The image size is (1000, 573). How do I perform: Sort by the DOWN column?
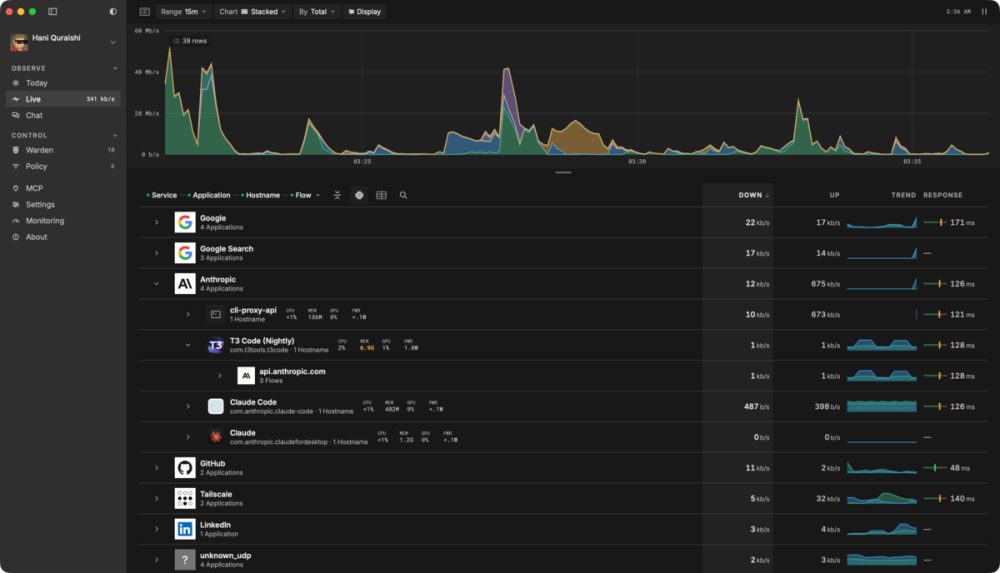[753, 195]
